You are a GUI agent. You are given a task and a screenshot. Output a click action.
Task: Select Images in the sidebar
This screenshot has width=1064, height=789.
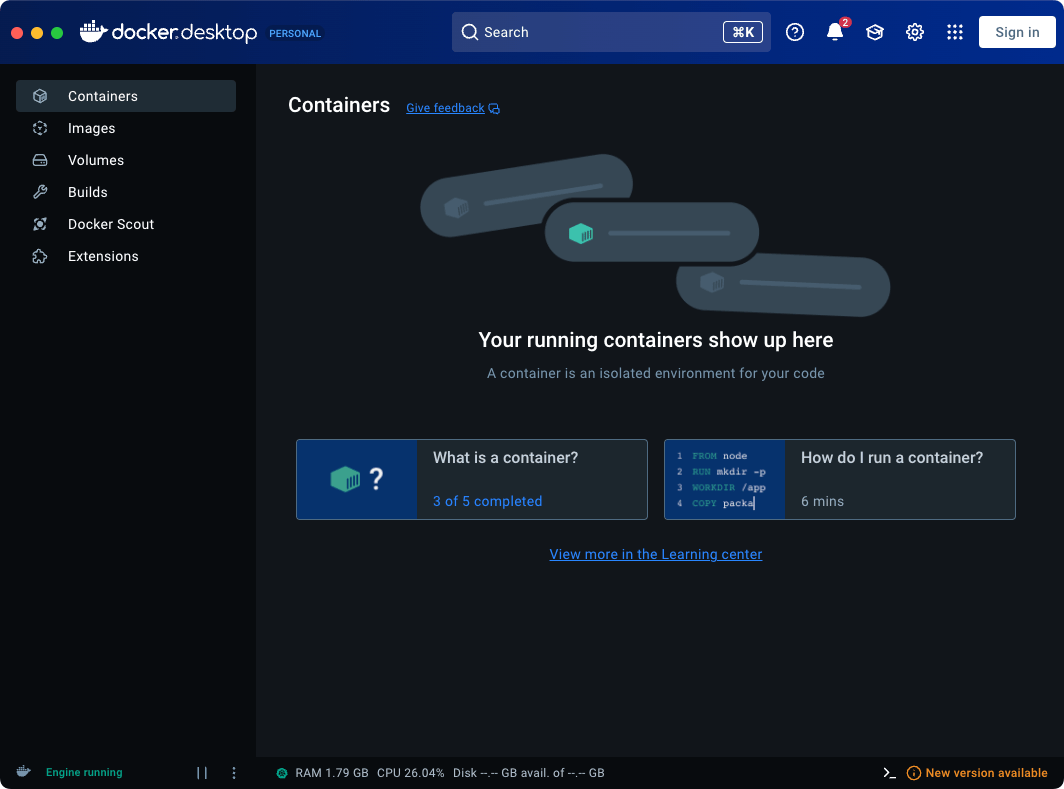(x=126, y=128)
